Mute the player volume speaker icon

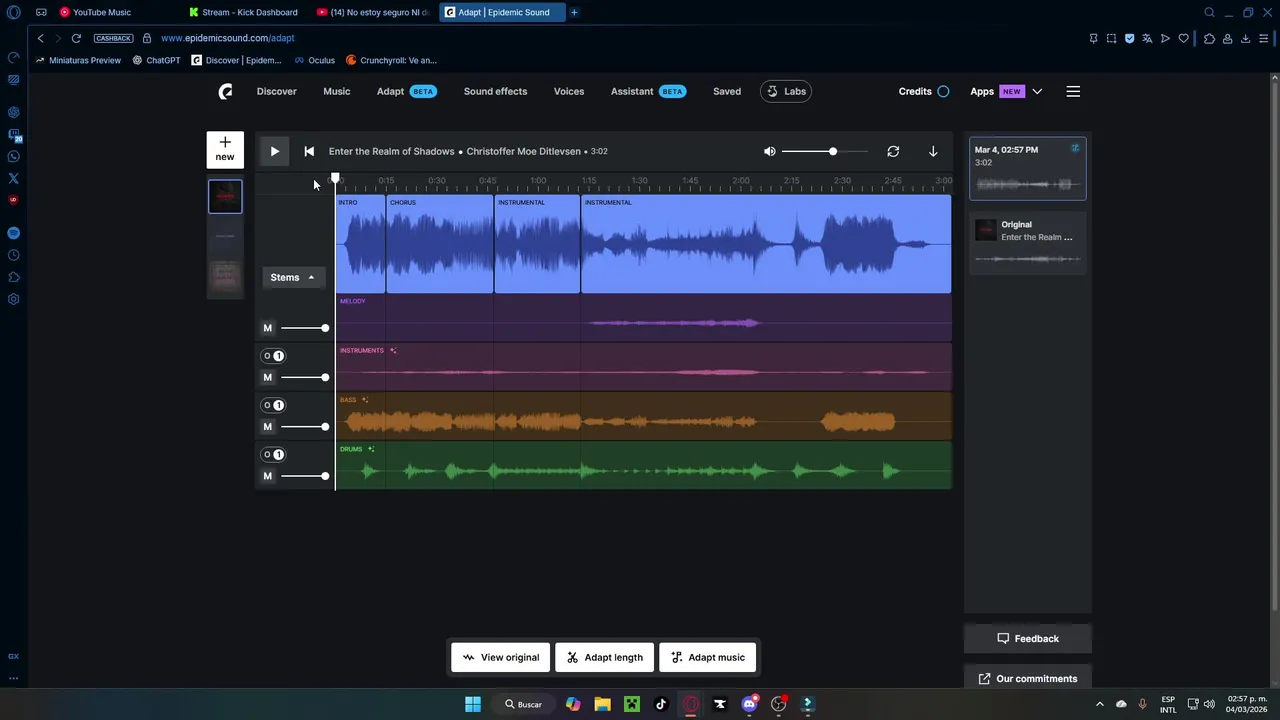pyautogui.click(x=770, y=151)
